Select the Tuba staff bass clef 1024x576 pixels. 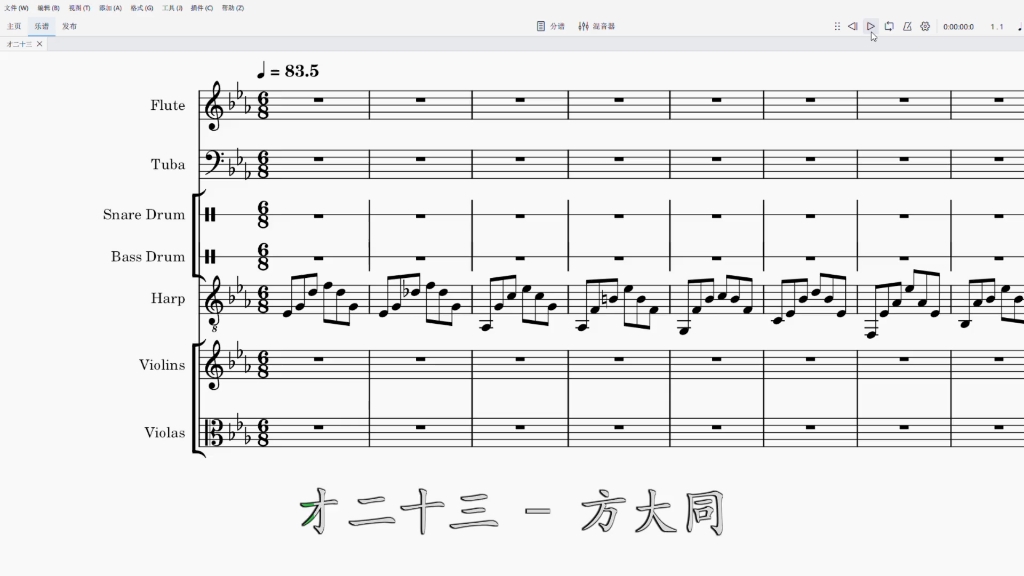click(x=213, y=161)
